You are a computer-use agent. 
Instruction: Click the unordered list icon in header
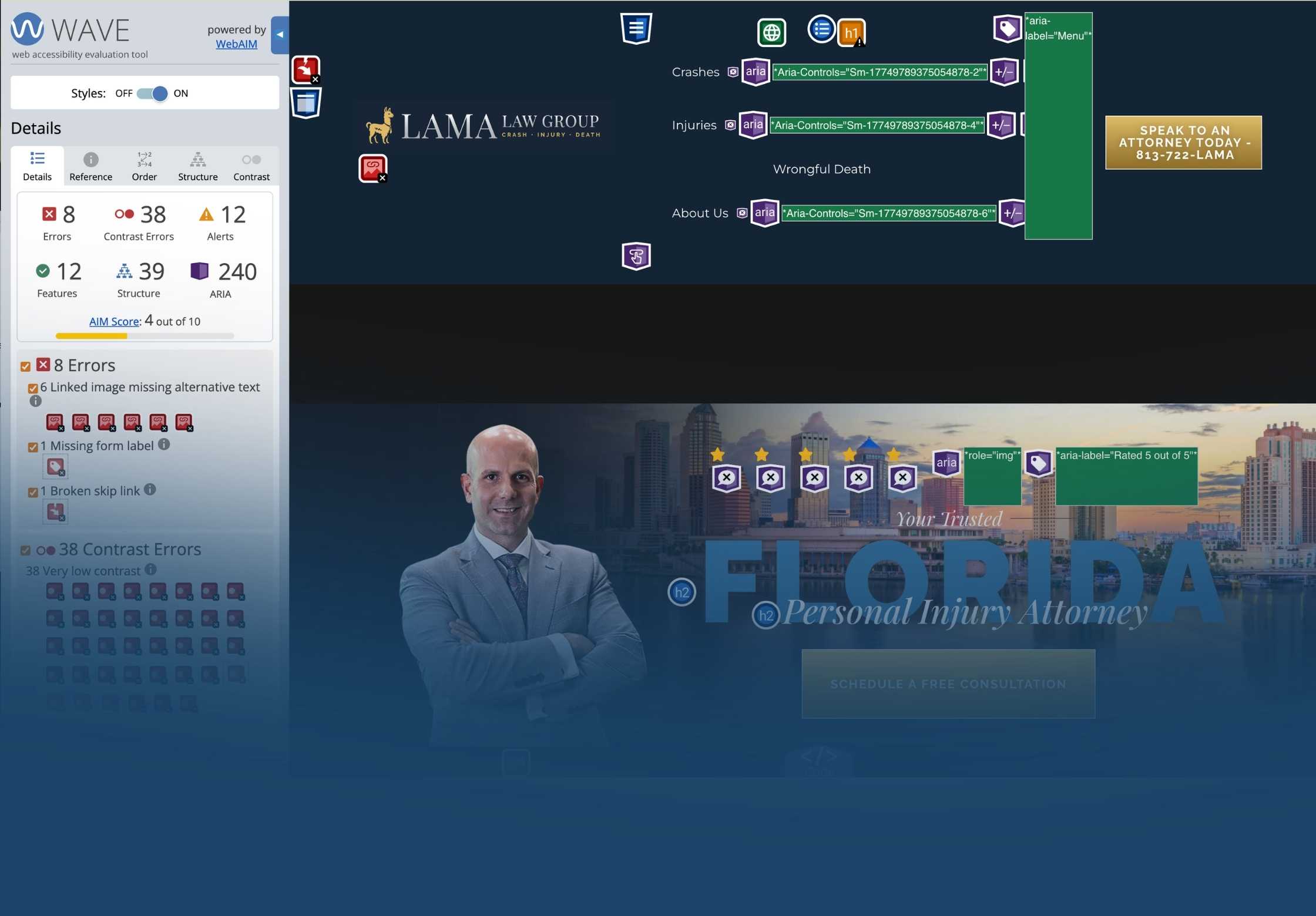[821, 29]
